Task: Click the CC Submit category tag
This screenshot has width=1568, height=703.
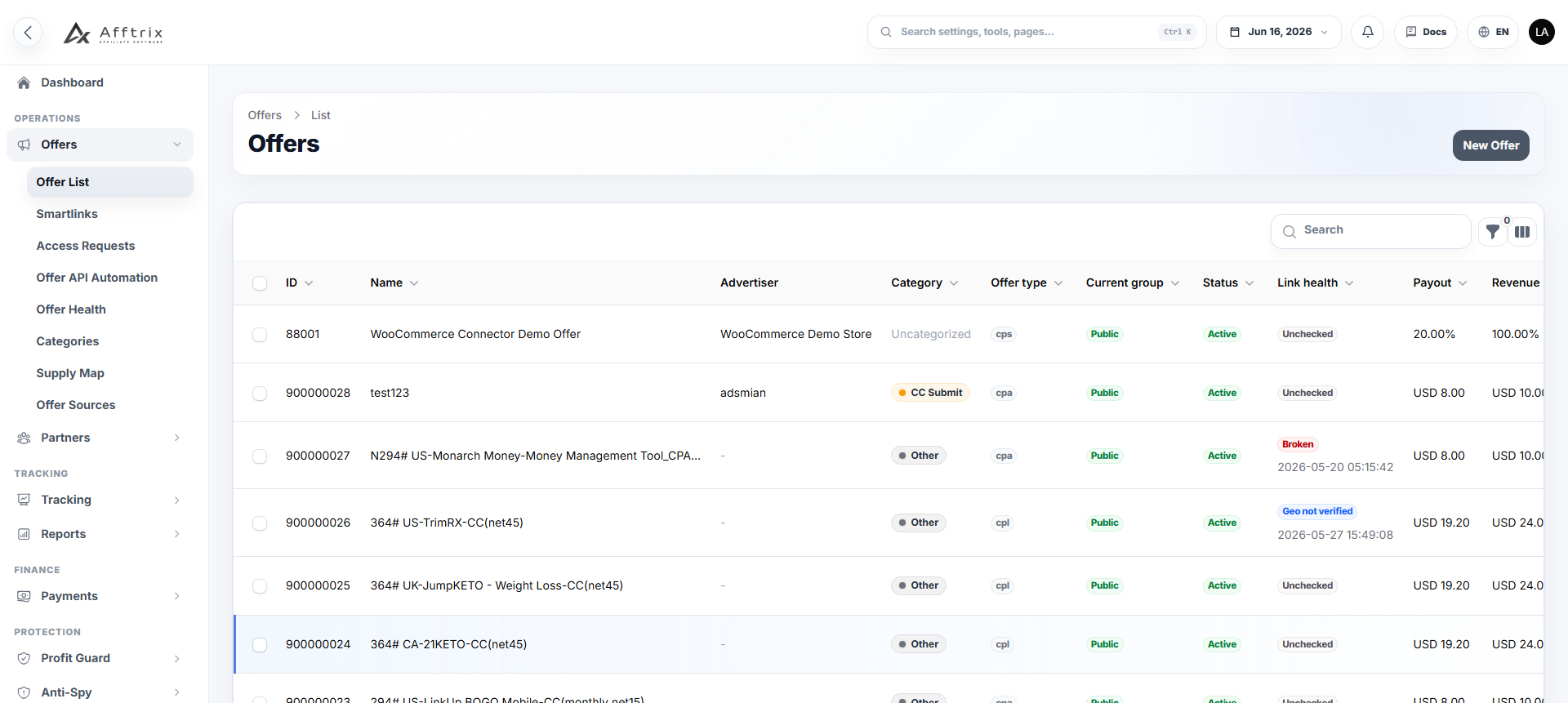Action: tap(930, 393)
